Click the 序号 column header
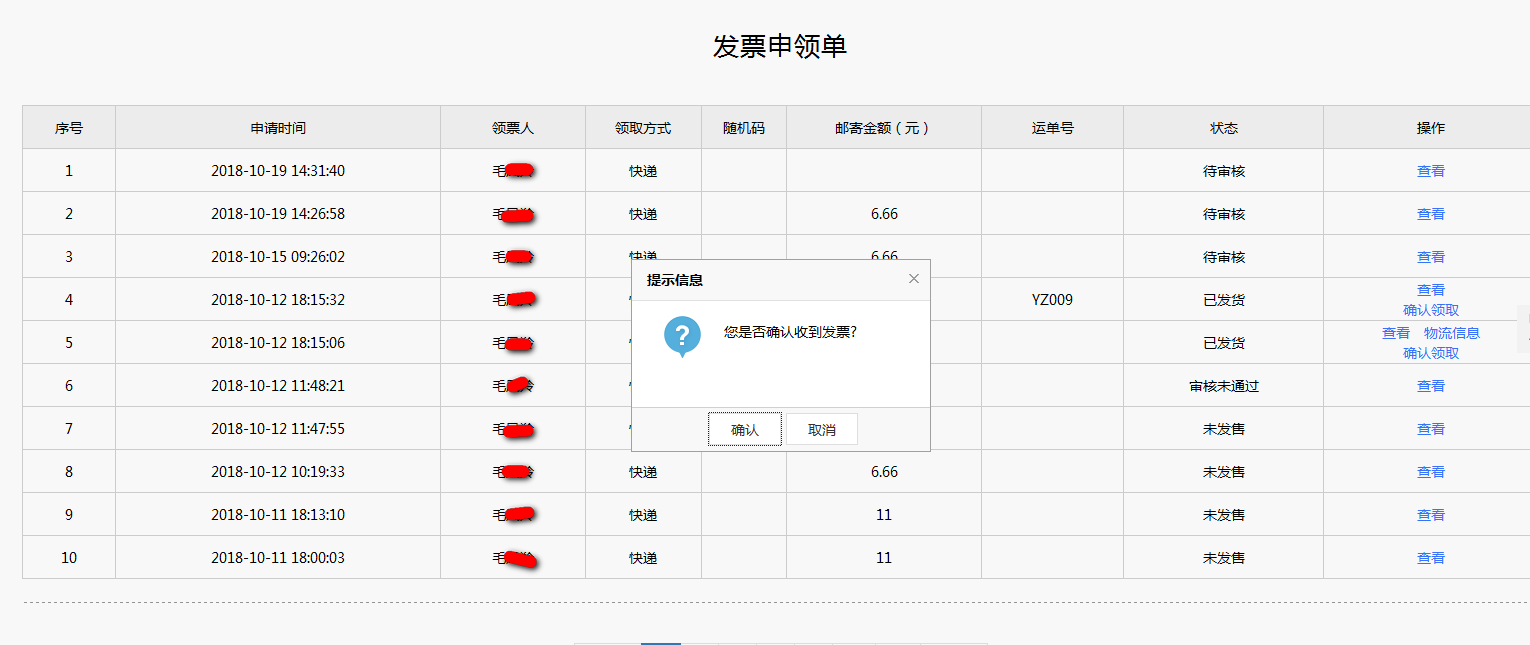Screen dimensions: 1530x645 coord(69,128)
